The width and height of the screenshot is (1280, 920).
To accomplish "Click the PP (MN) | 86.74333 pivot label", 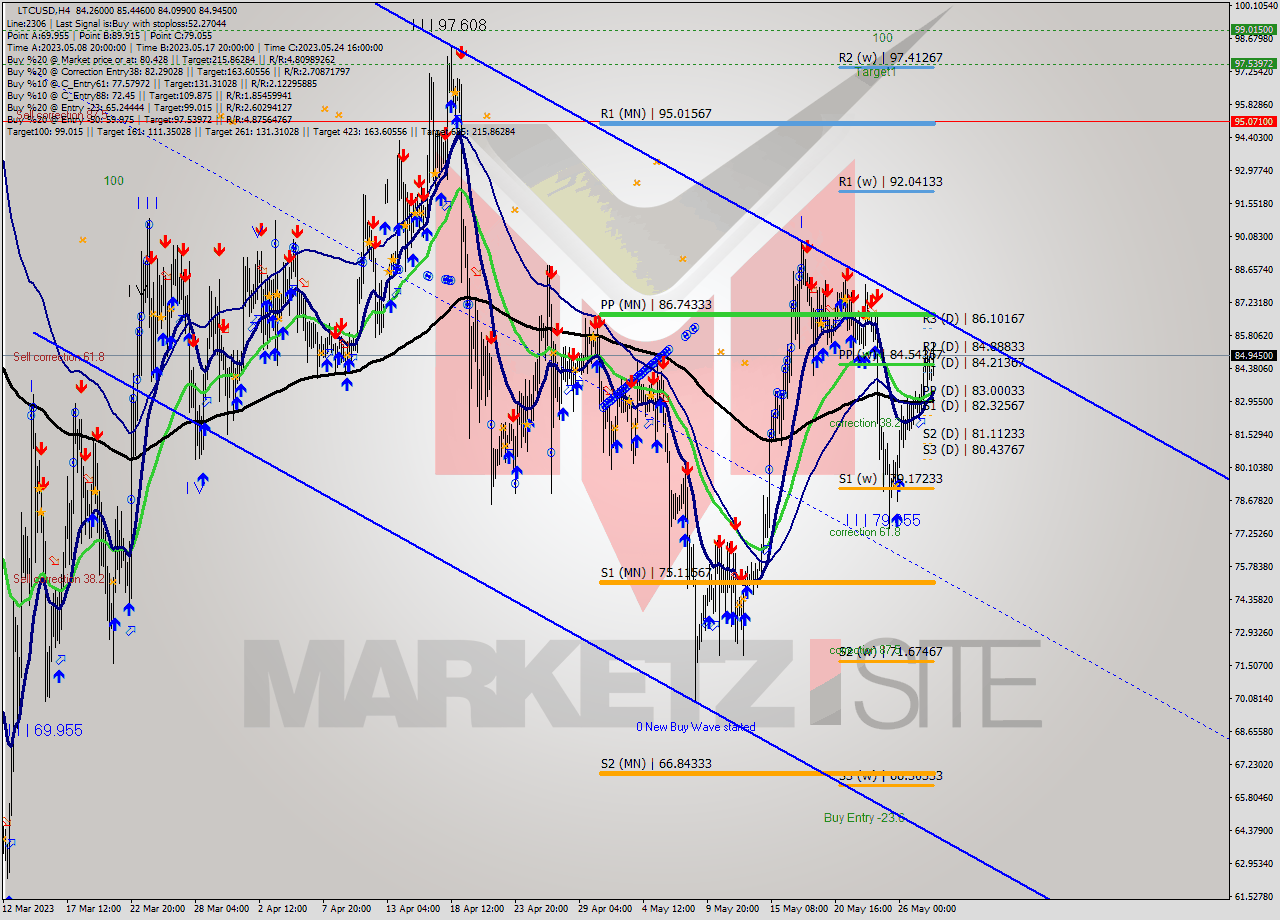I will [656, 304].
